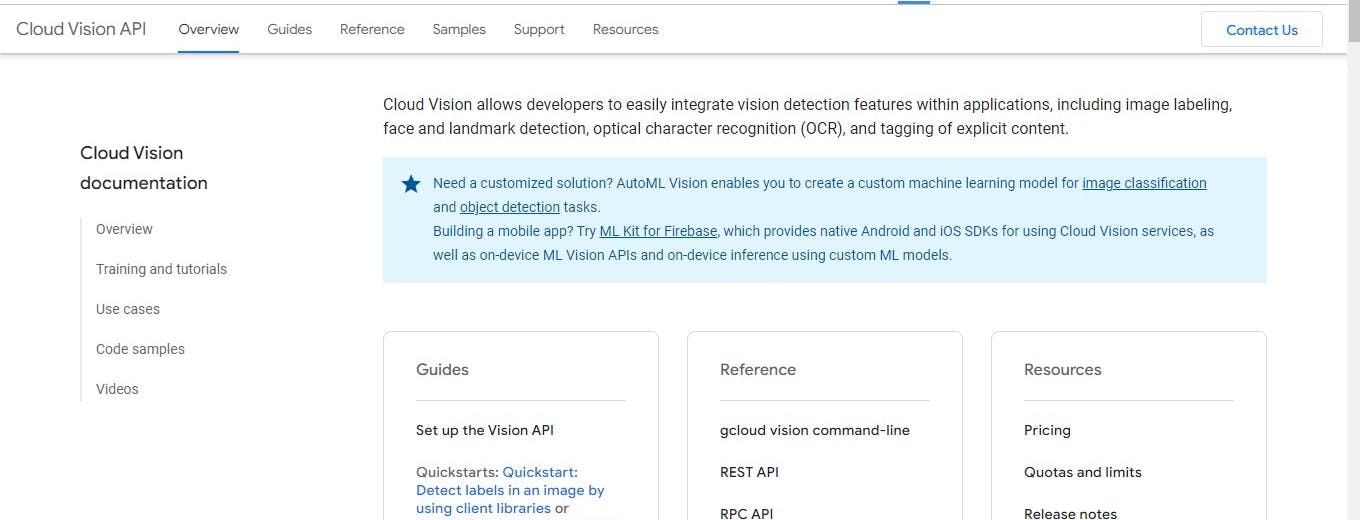1360x520 pixels.
Task: Follow the image classification link
Action: [x=1144, y=183]
